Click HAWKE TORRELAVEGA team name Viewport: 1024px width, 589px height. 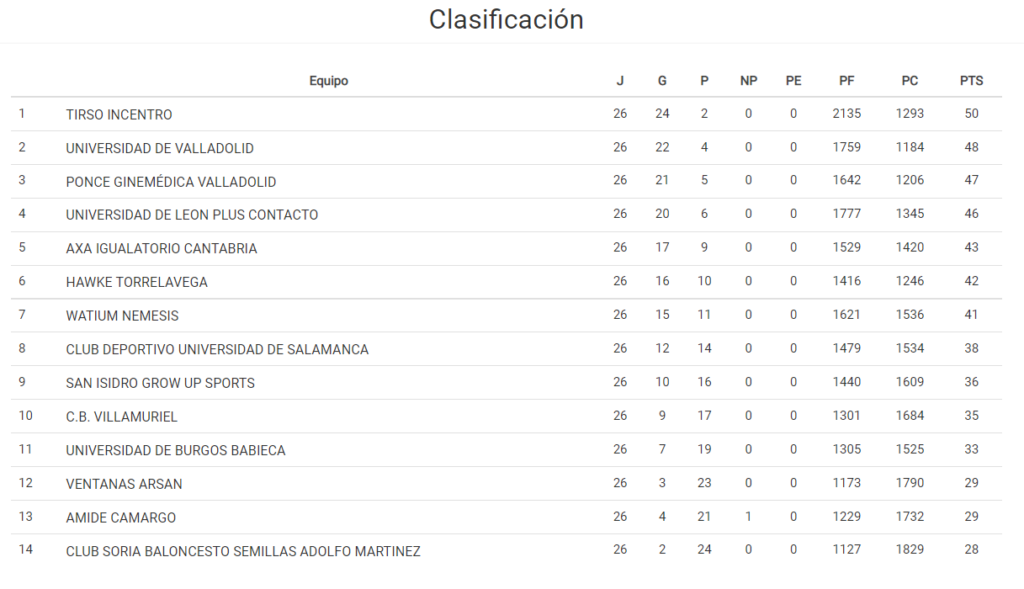tap(137, 282)
